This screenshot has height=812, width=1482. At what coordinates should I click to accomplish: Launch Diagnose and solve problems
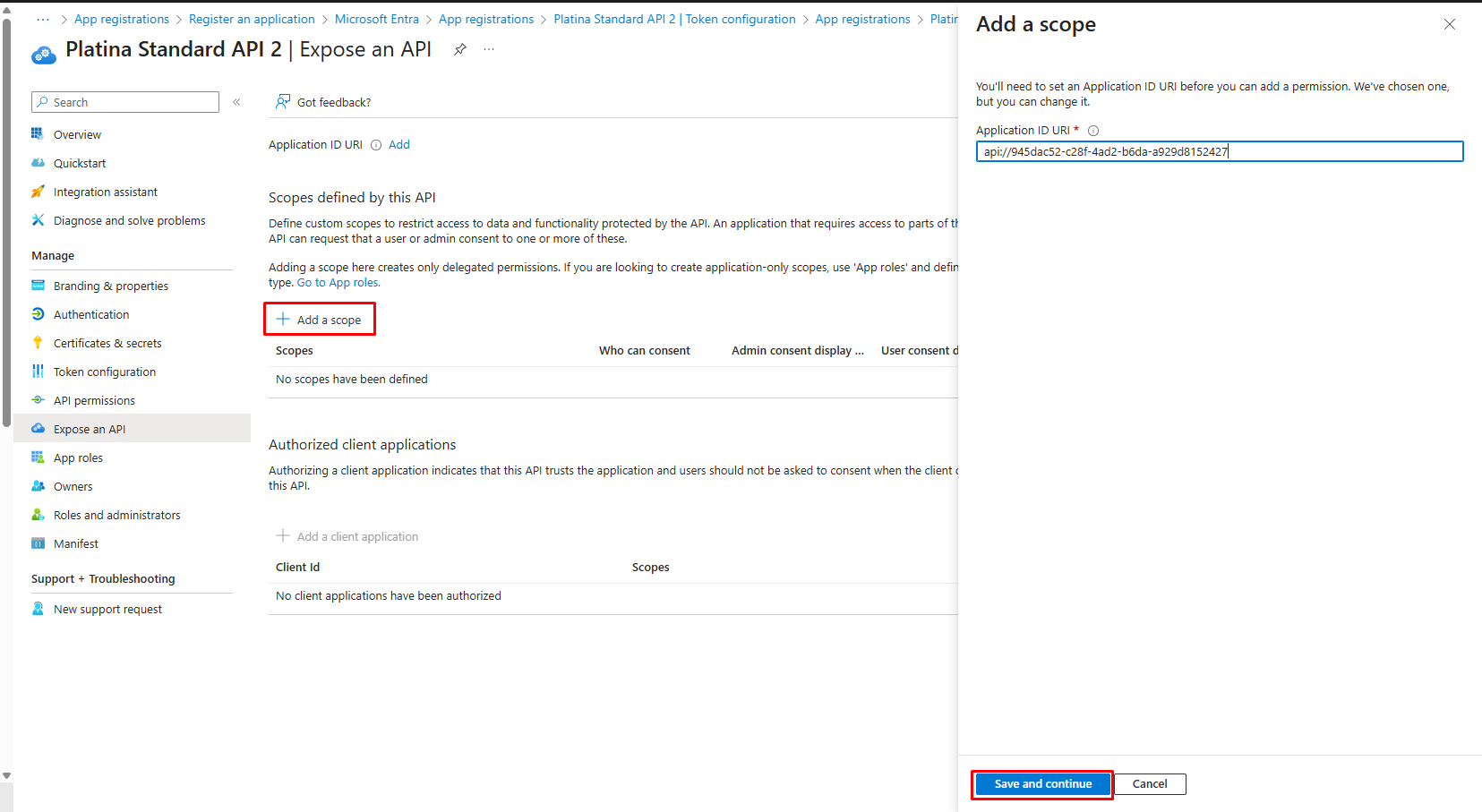click(128, 220)
